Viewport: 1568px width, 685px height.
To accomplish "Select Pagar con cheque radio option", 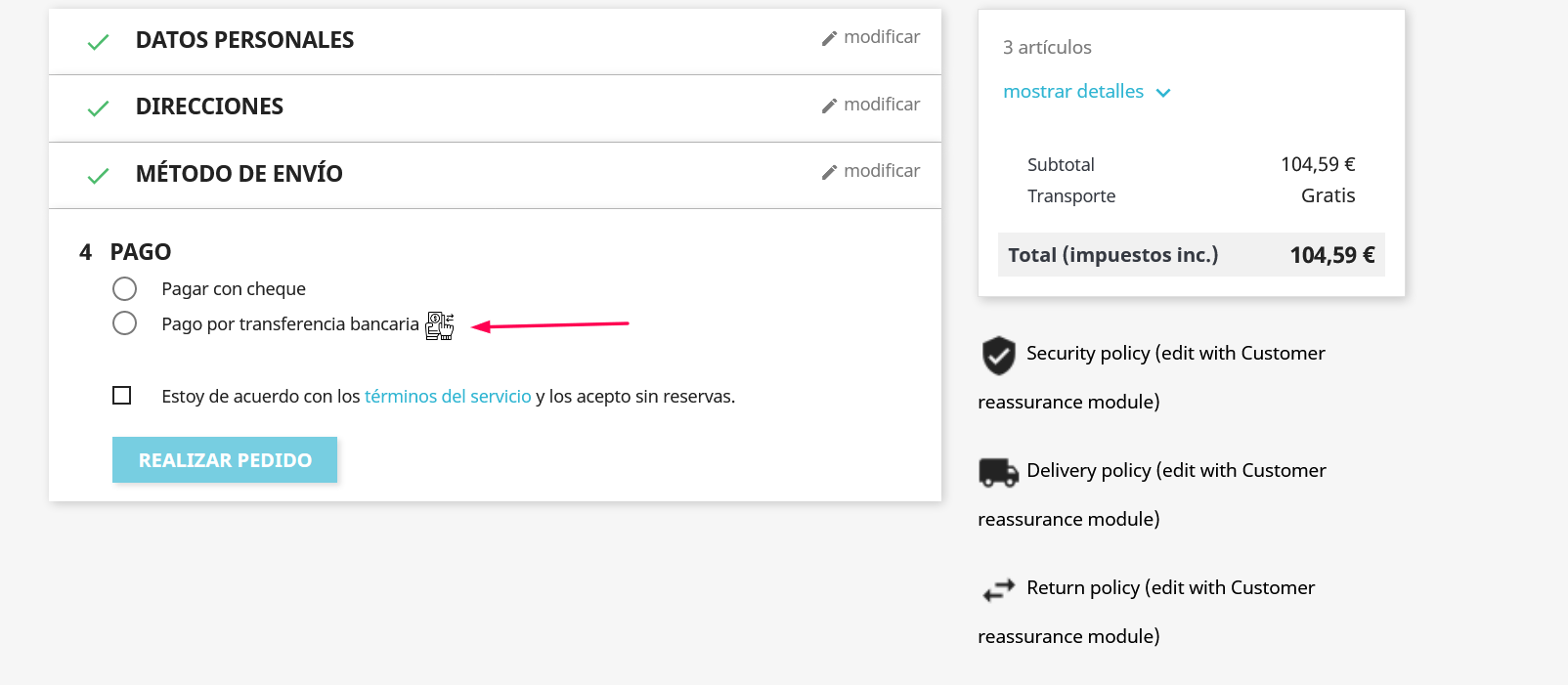I will [124, 288].
